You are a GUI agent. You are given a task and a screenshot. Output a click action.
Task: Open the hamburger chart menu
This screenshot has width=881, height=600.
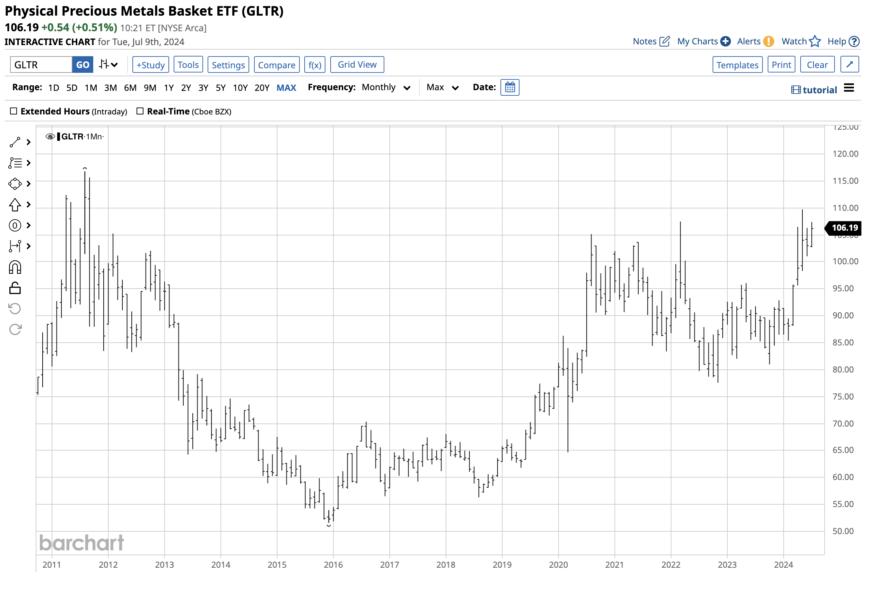coord(849,88)
